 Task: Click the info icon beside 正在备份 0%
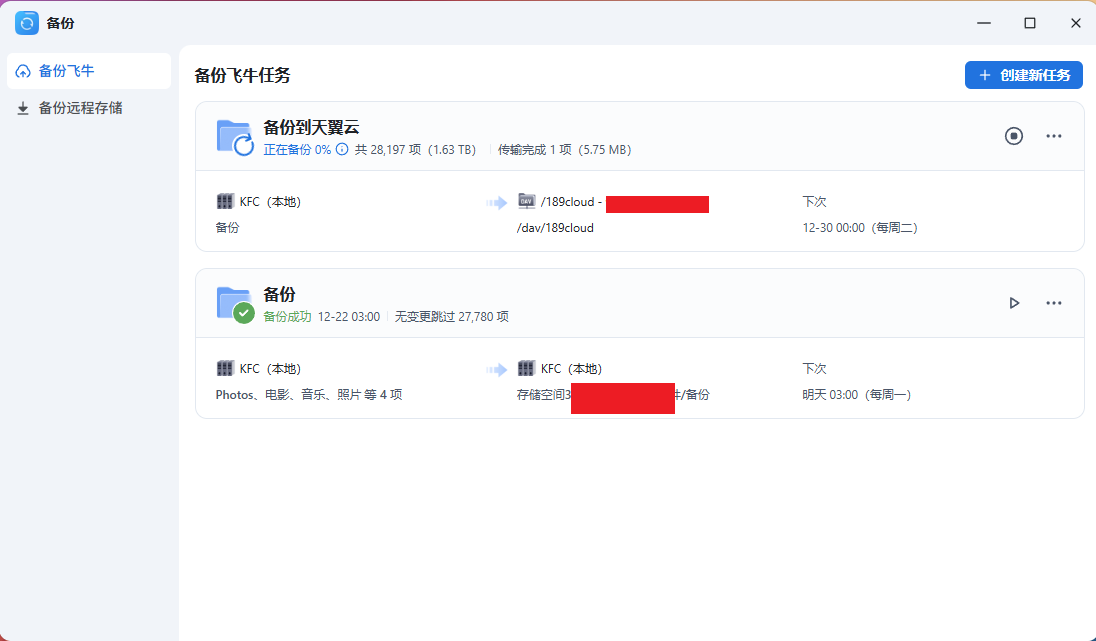pyautogui.click(x=342, y=150)
